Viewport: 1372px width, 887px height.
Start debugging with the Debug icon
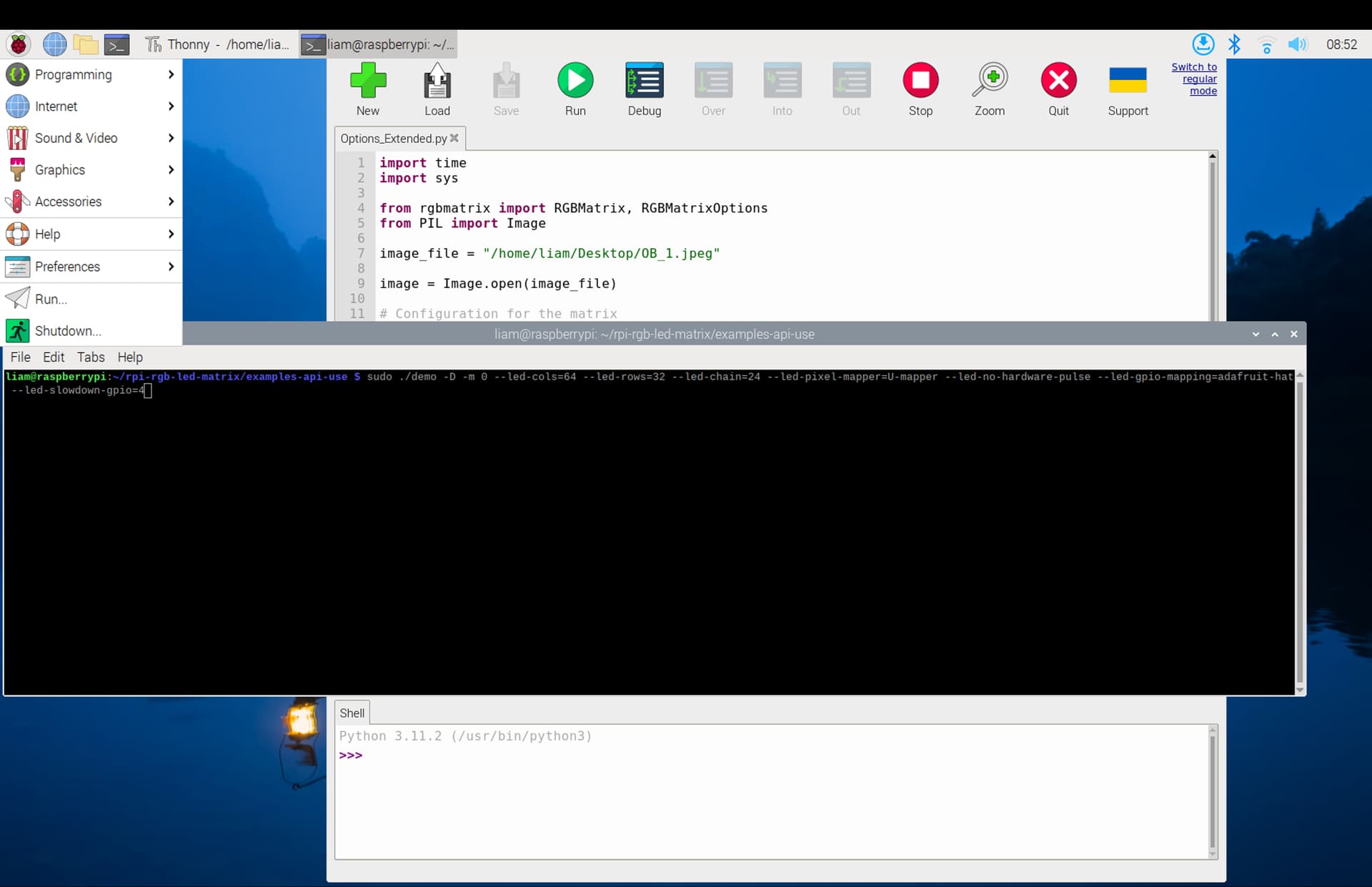point(644,80)
